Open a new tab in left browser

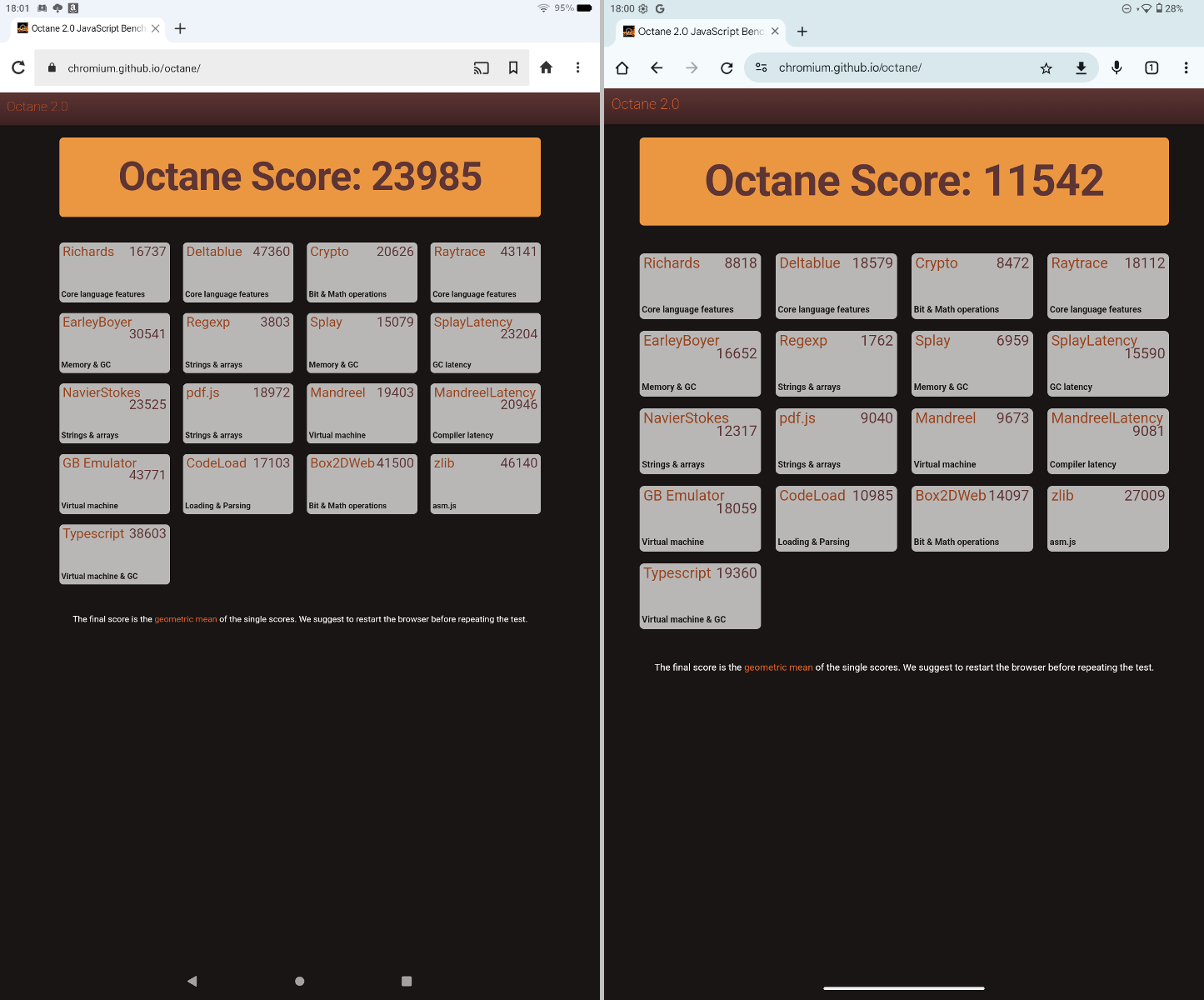180,28
